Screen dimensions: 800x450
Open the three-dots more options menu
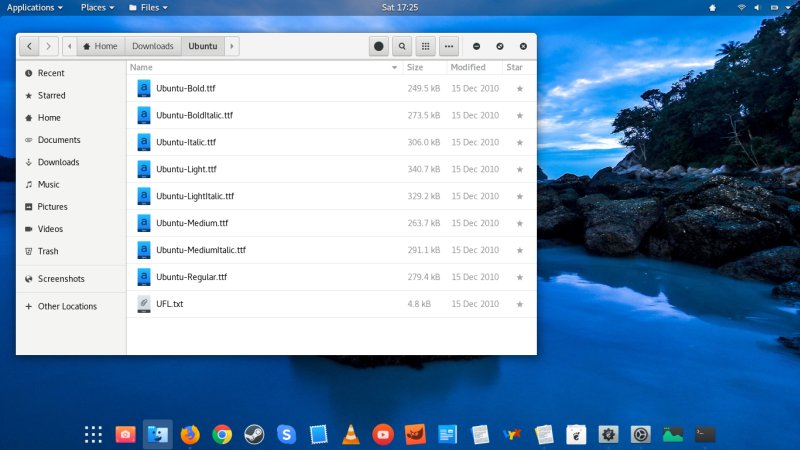(448, 46)
